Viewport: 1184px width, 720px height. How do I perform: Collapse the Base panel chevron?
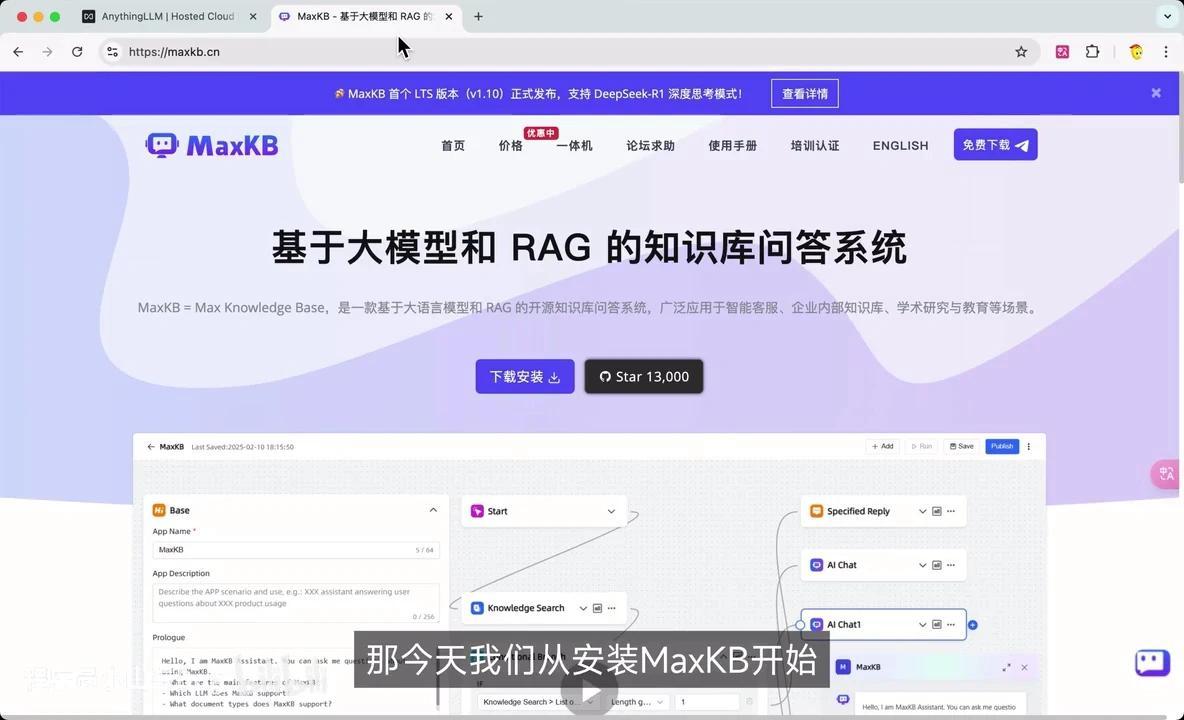coord(433,510)
